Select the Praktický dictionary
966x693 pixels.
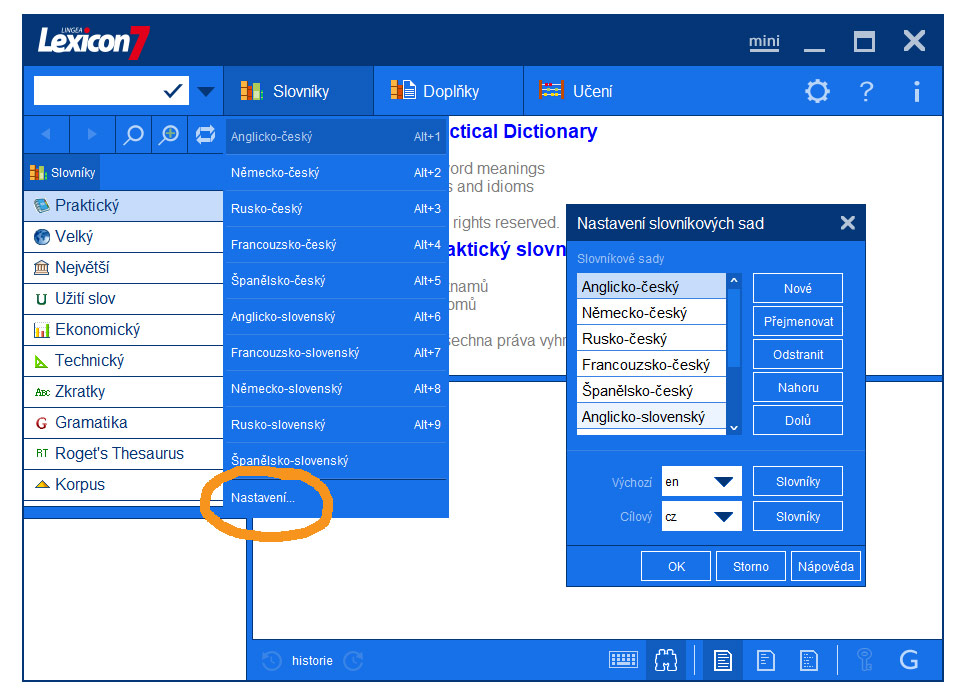(123, 206)
